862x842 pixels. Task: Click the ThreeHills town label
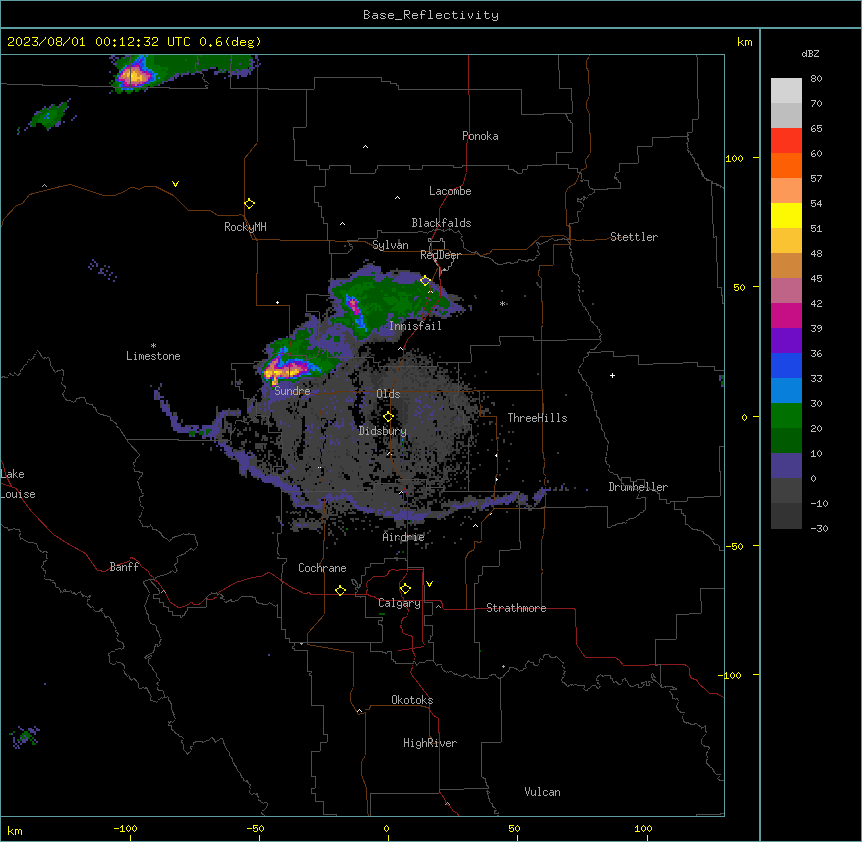(x=537, y=418)
